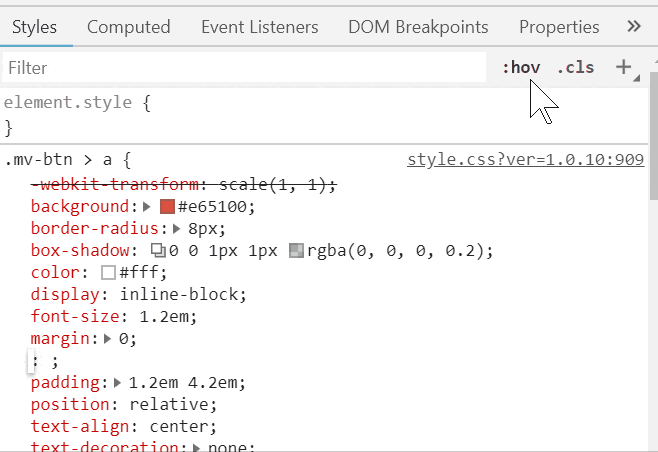Select the DOM Breakpoints tab
Screen dimensions: 658x452
click(418, 27)
